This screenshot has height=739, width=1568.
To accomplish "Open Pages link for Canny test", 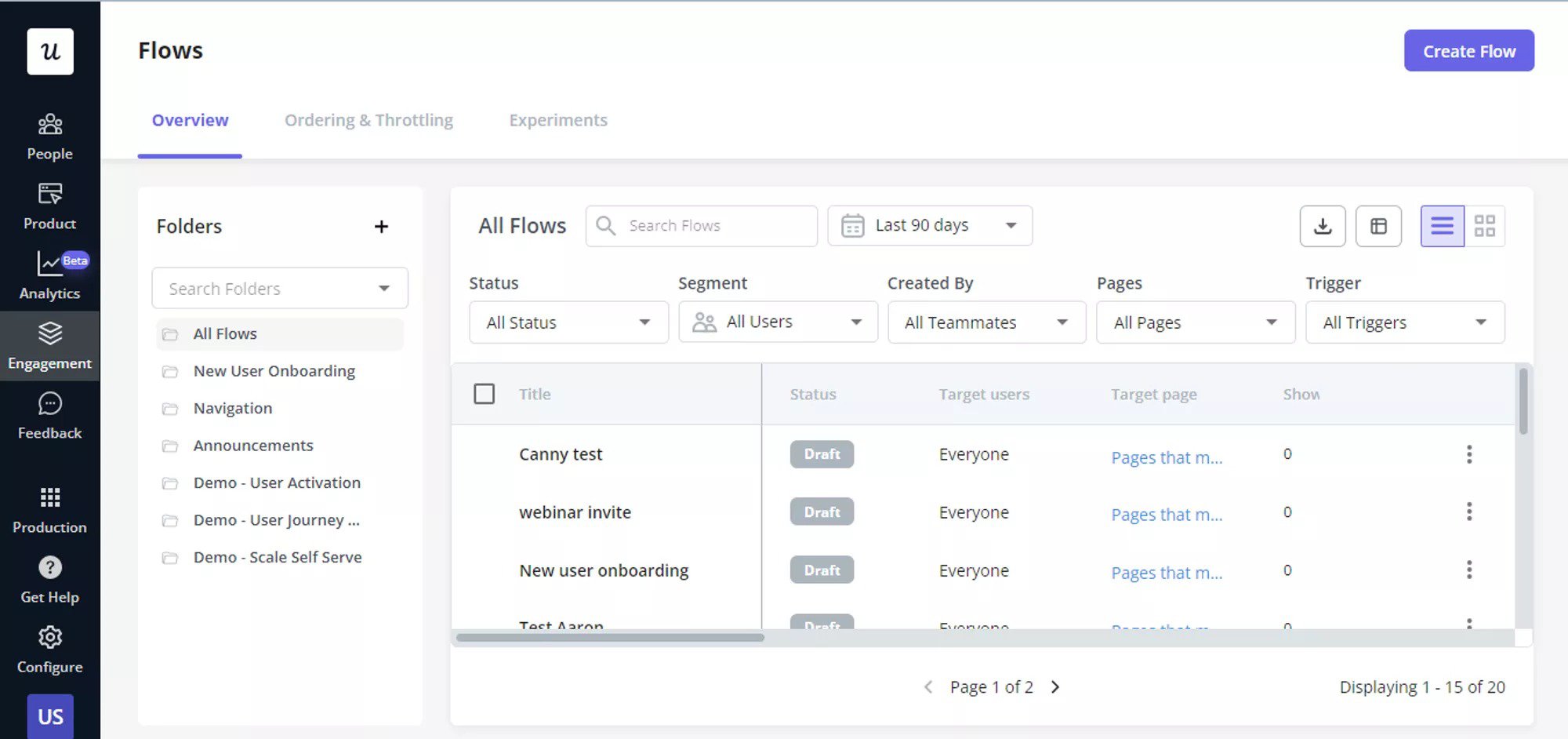I will 1166,457.
